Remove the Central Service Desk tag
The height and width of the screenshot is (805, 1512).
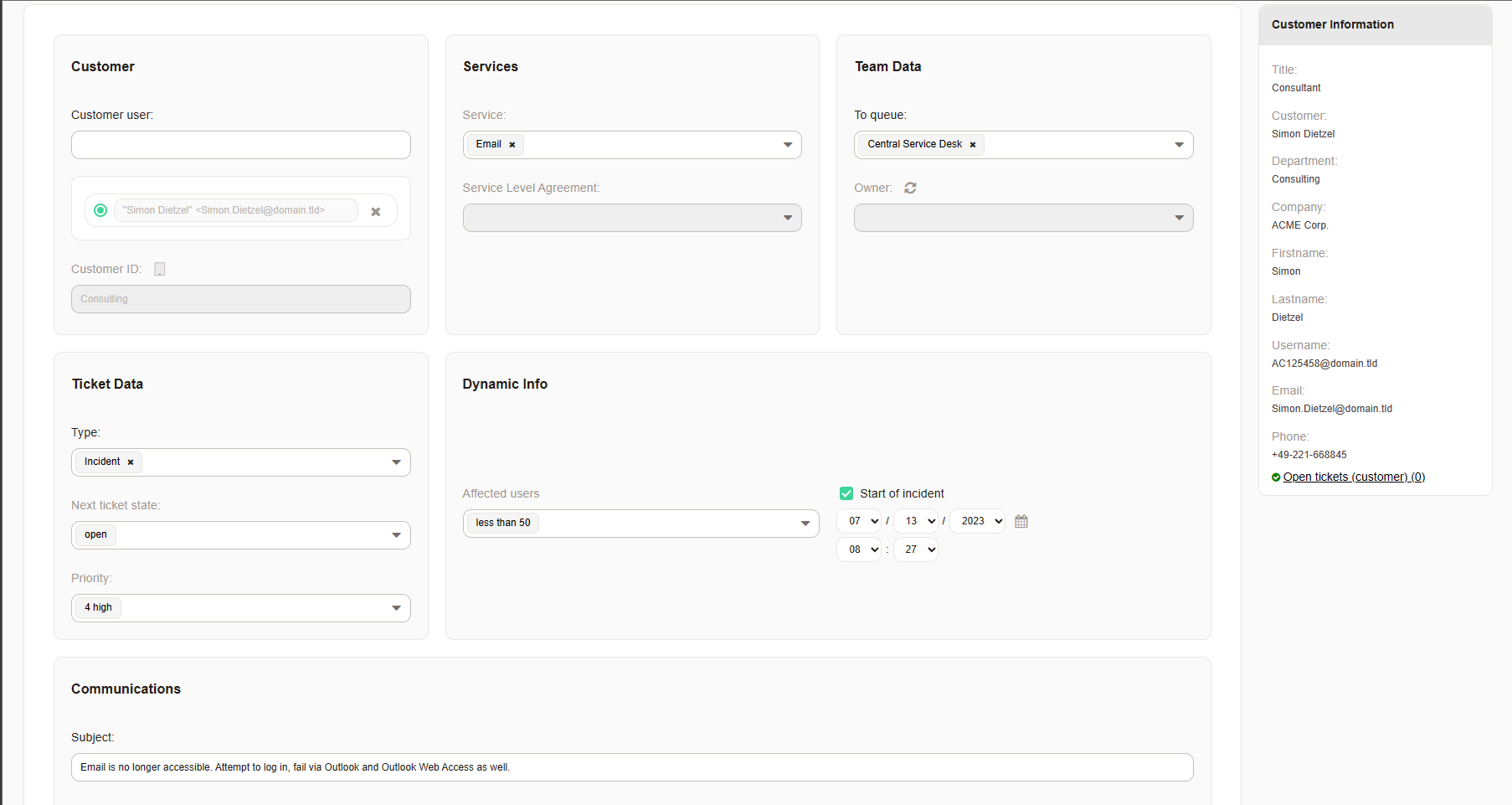coord(973,145)
